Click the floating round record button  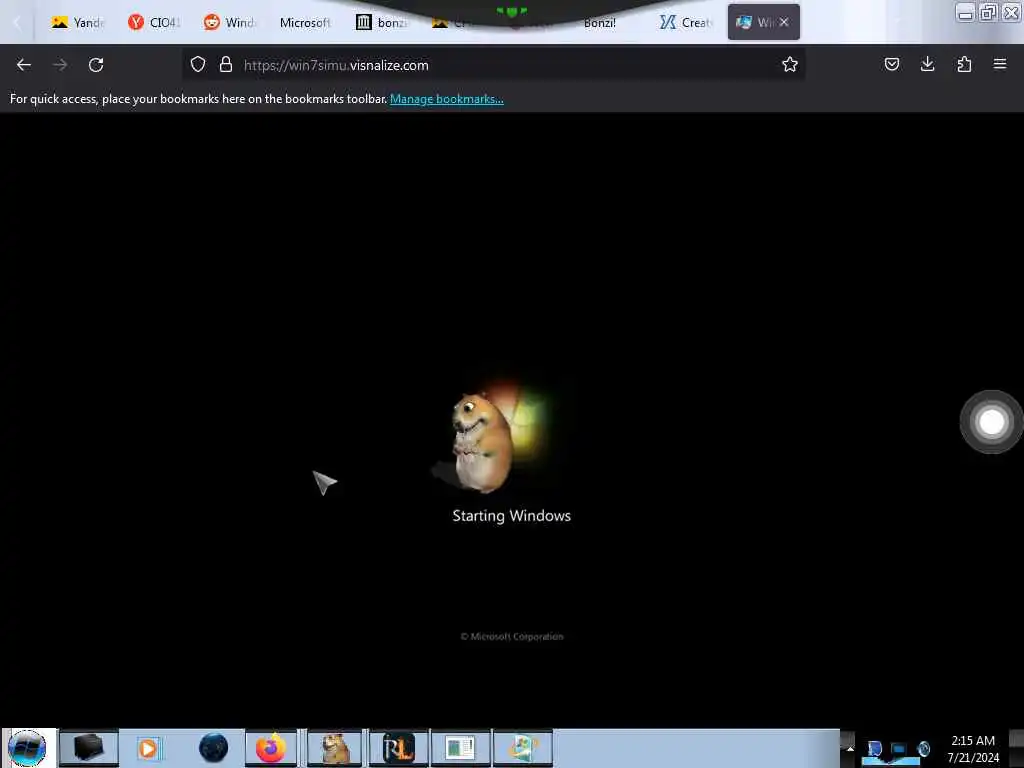point(991,422)
